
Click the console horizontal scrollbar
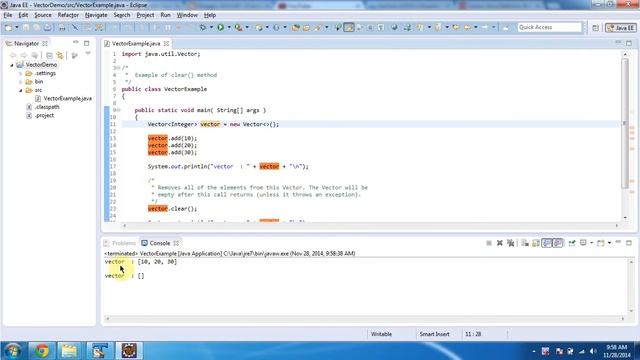(365, 319)
